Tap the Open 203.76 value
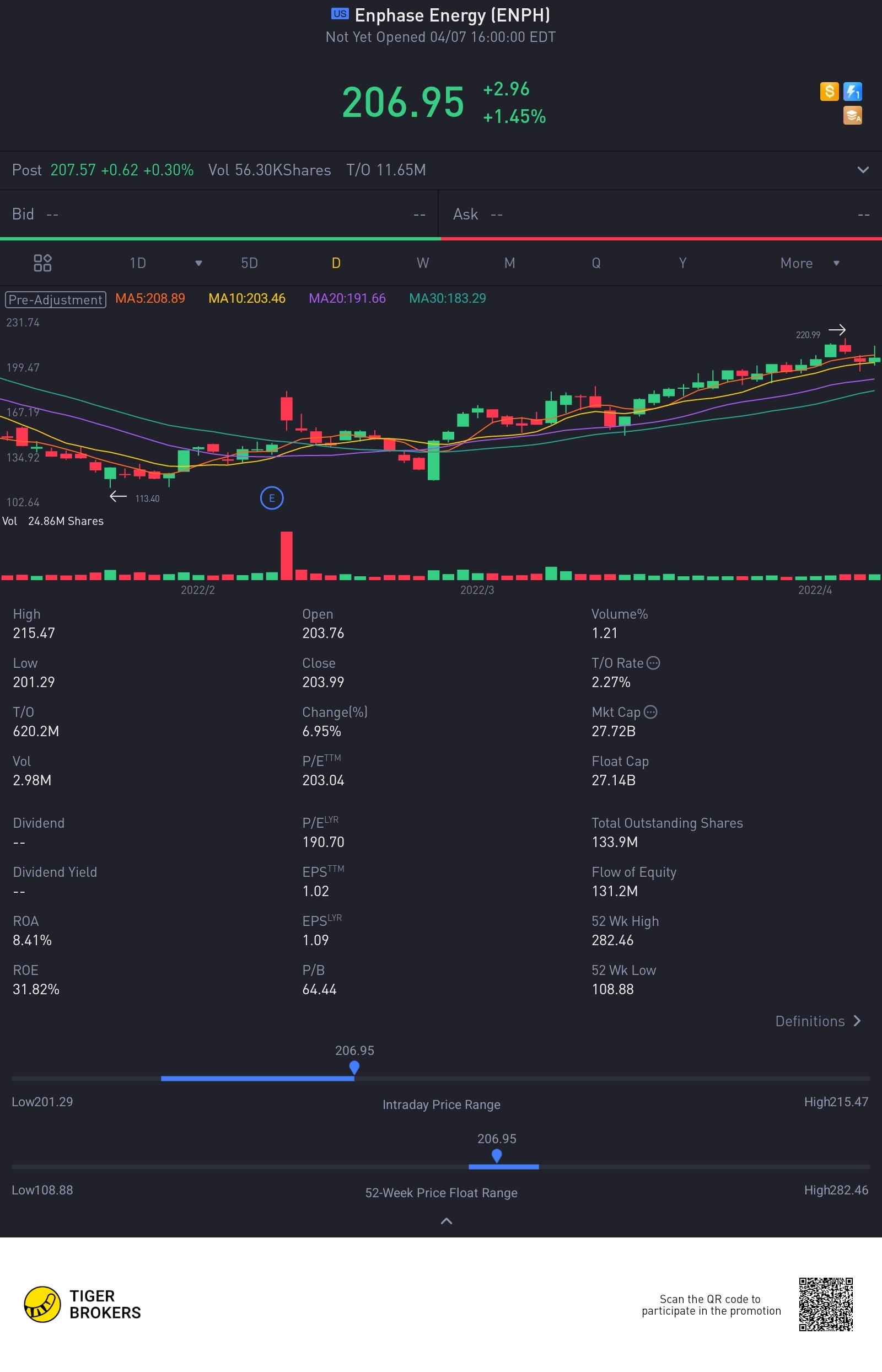 pos(323,633)
